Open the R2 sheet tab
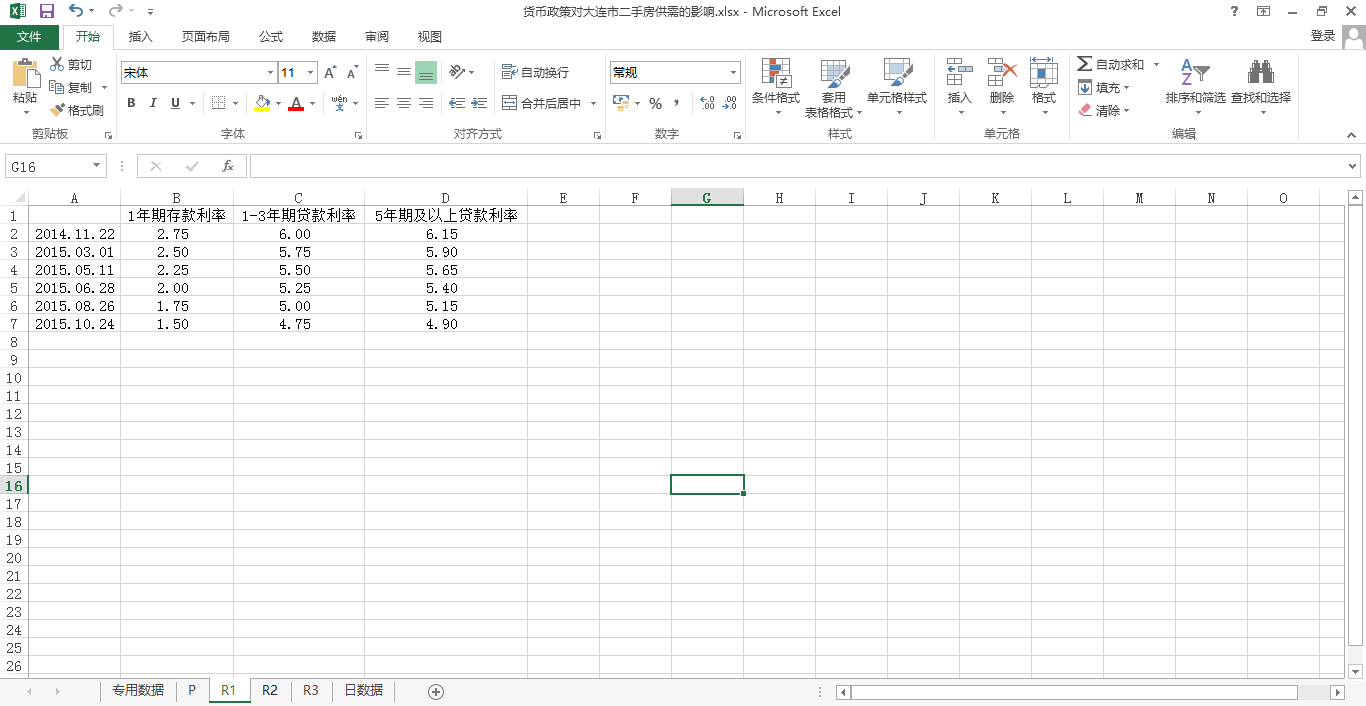This screenshot has width=1366, height=706. (270, 690)
